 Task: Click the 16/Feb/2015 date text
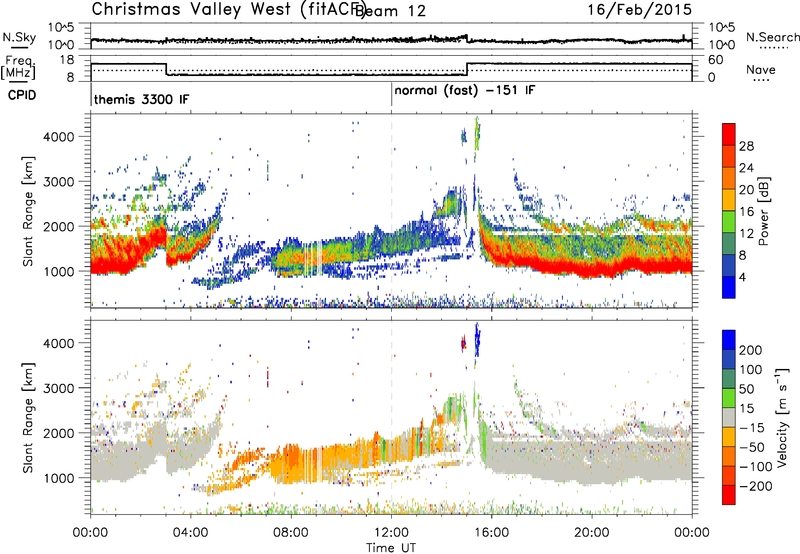(x=640, y=9)
